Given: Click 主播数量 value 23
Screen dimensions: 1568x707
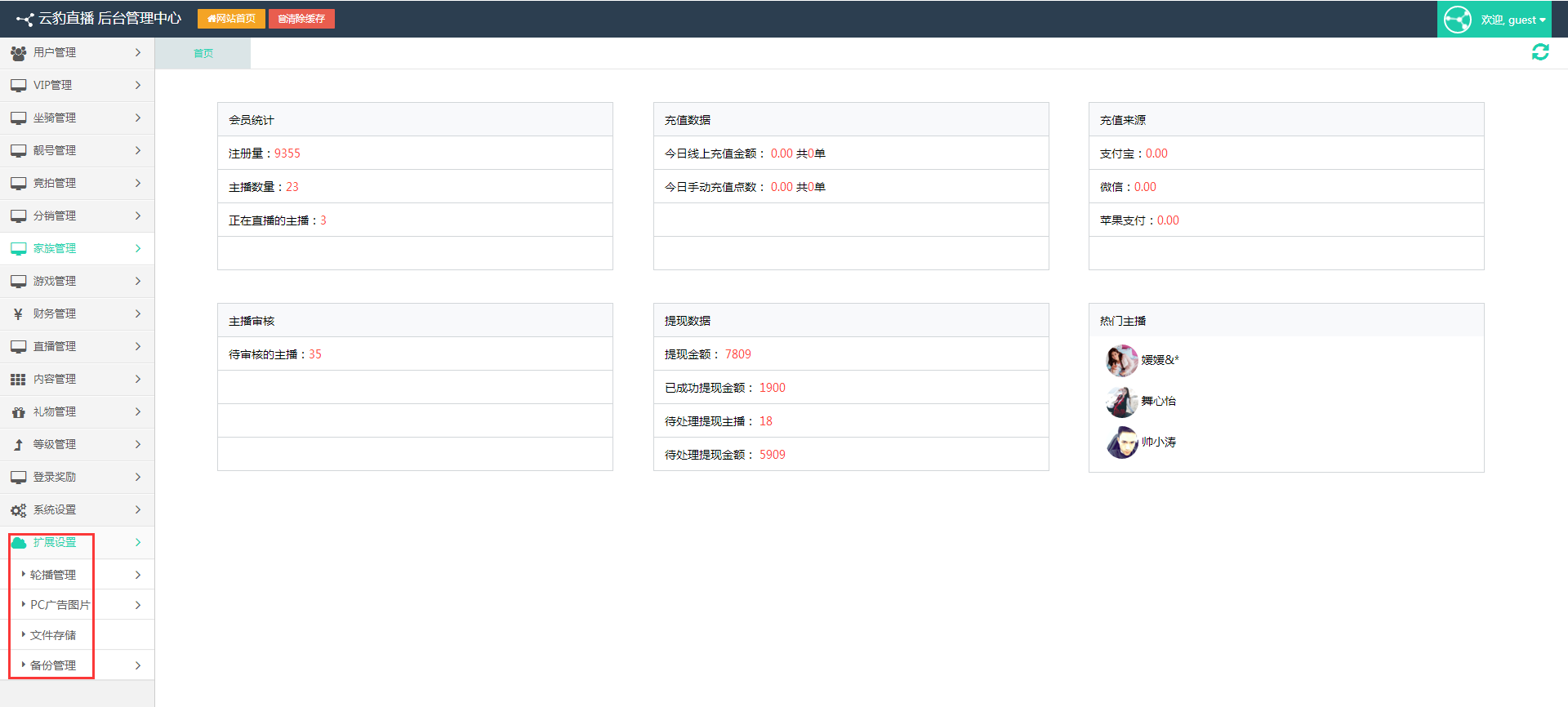Looking at the screenshot, I should (x=292, y=187).
